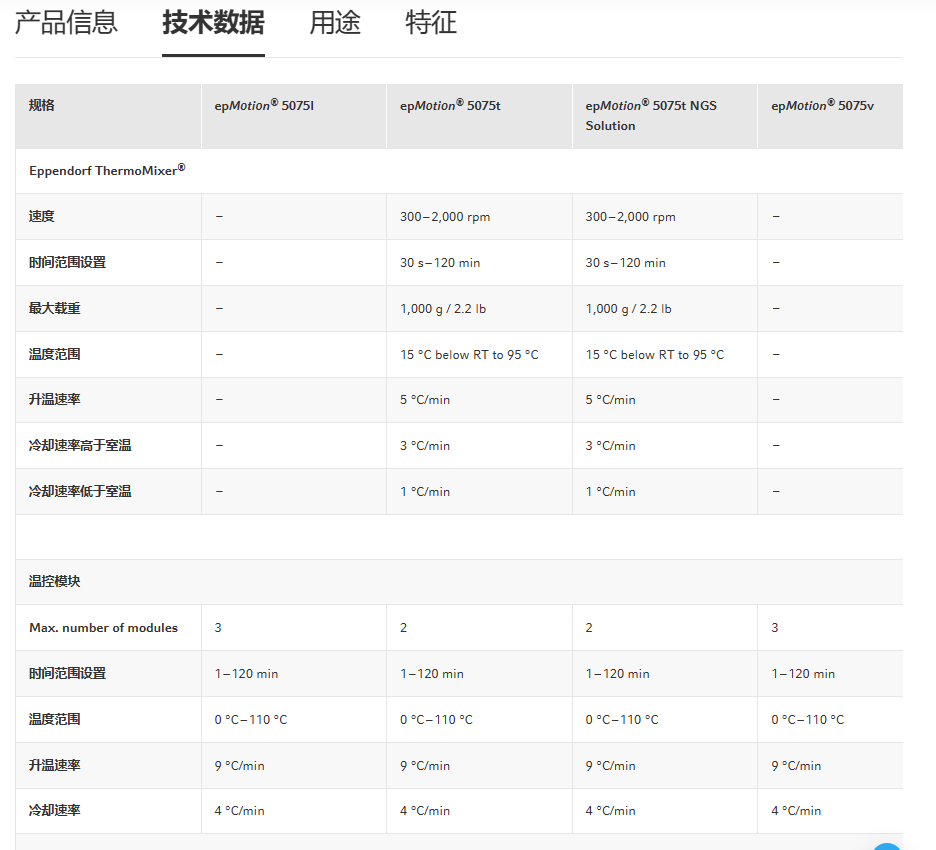This screenshot has width=936, height=850.
Task: Click the 5 °C/min value under NGS Solution
Action: click(611, 400)
